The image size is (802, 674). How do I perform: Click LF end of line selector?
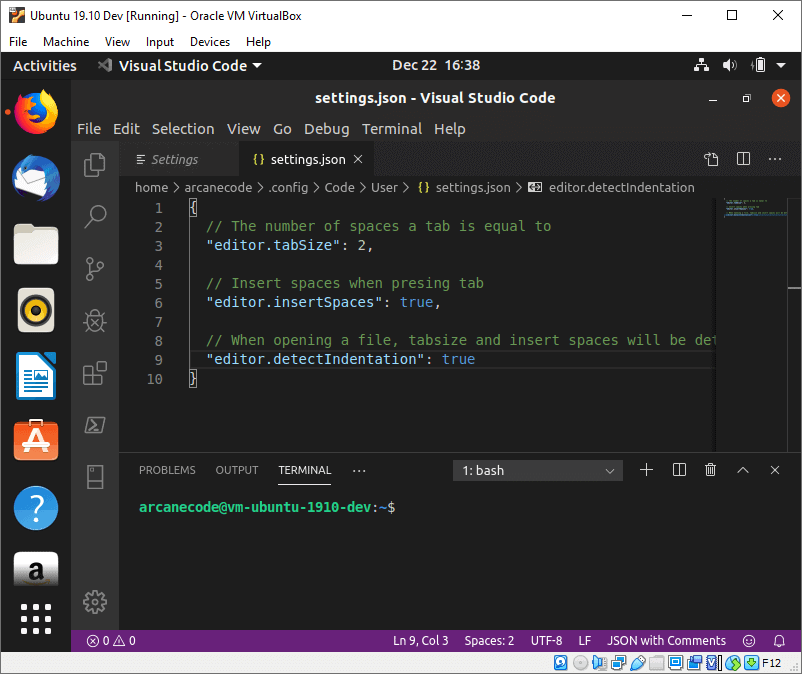pyautogui.click(x=585, y=641)
